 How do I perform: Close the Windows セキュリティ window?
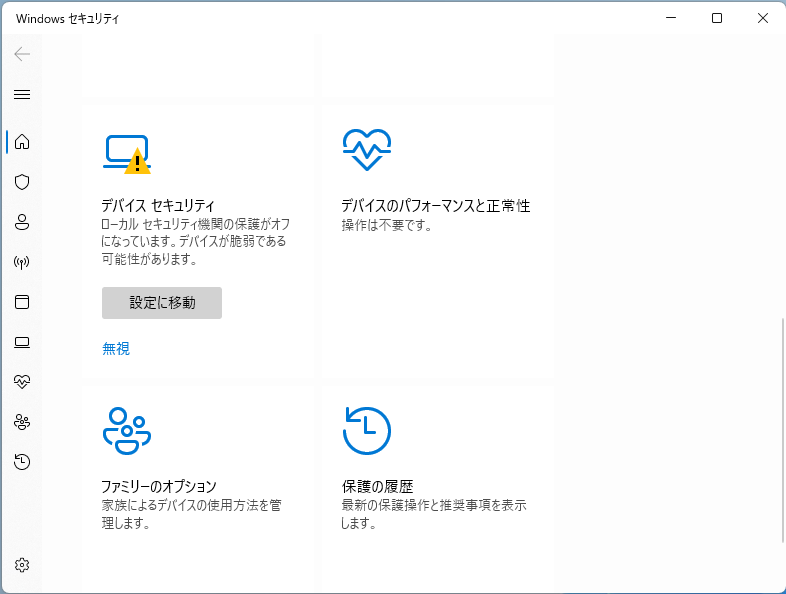point(762,18)
